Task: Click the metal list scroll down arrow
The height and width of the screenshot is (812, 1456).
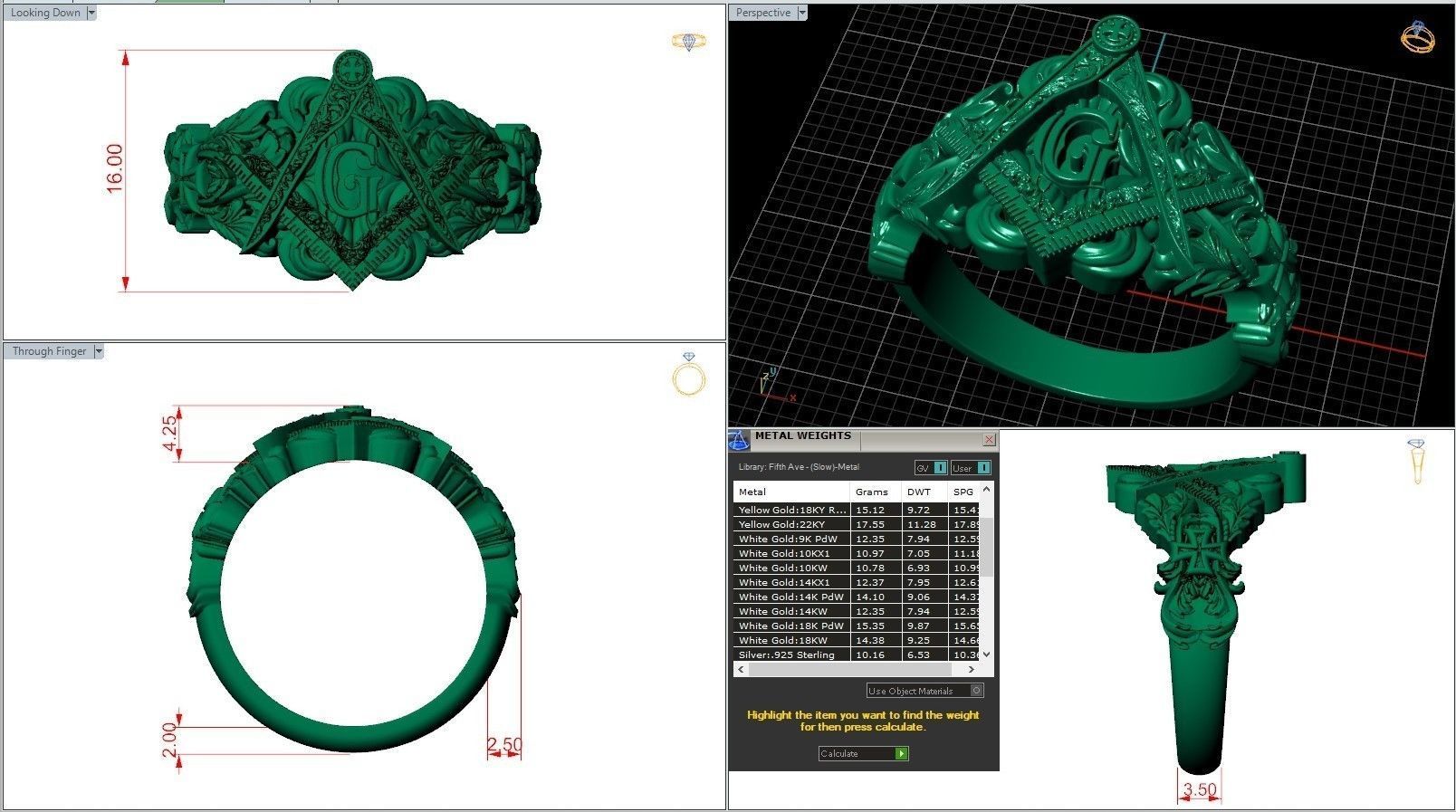Action: pos(986,654)
